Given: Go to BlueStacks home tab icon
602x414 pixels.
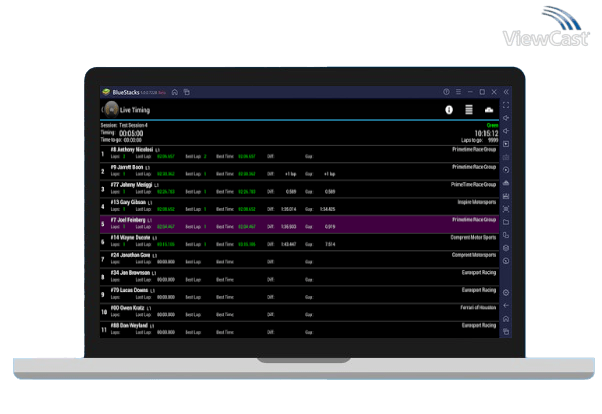Looking at the screenshot, I should coord(175,92).
